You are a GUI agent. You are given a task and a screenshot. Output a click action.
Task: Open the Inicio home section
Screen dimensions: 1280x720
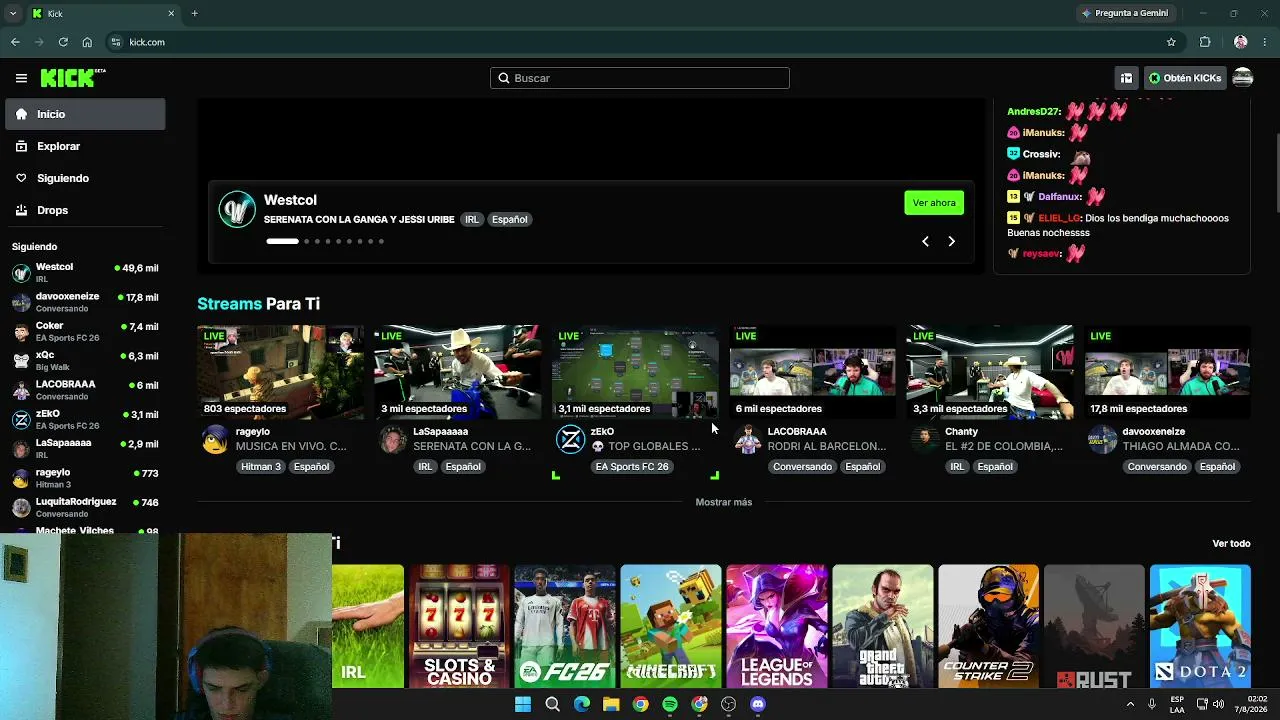(85, 114)
